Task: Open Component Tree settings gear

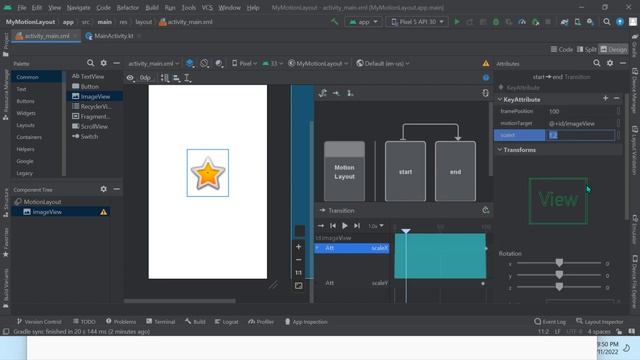Action: pyautogui.click(x=104, y=189)
